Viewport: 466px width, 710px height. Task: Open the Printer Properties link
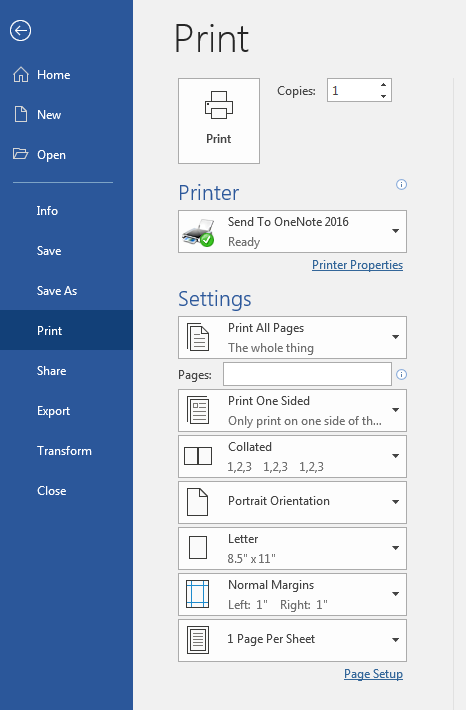tap(357, 265)
